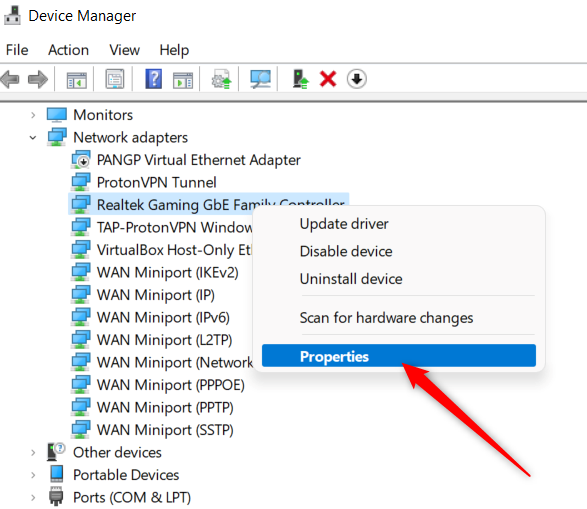Click the red X Uninstall device icon

(328, 79)
